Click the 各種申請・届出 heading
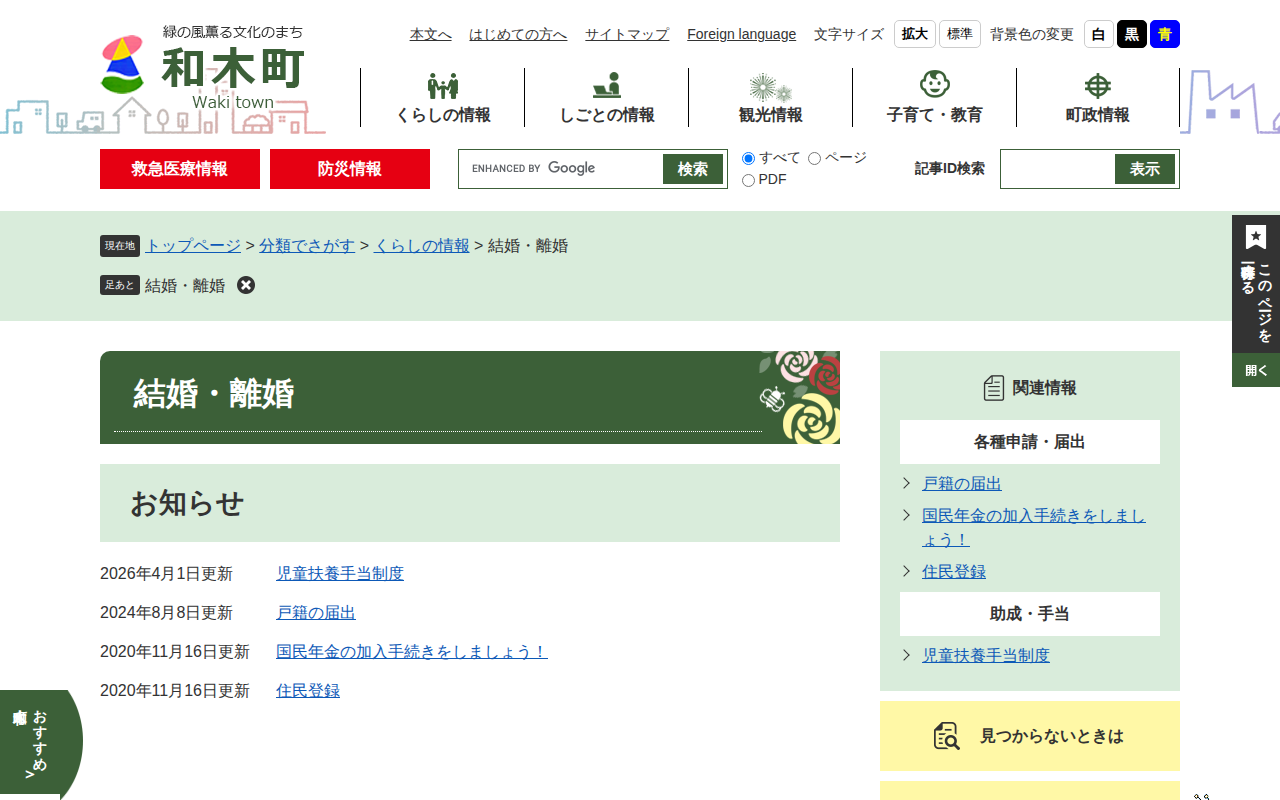Viewport: 1280px width, 800px height. click(1030, 442)
